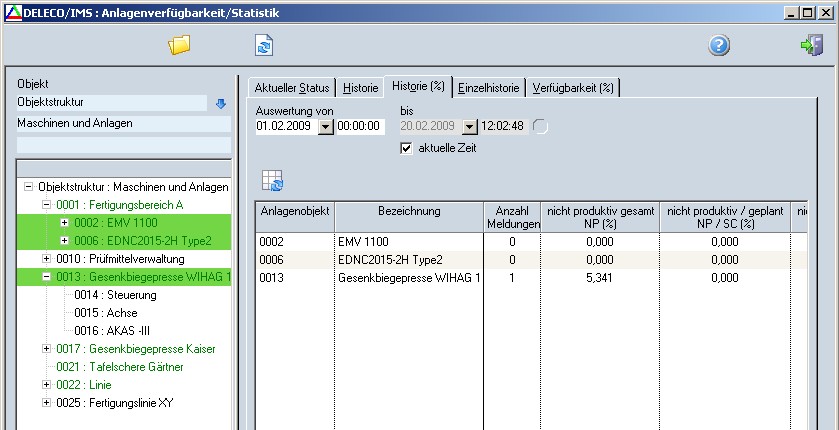Open help via blue question mark icon
The width and height of the screenshot is (839, 430).
719,46
